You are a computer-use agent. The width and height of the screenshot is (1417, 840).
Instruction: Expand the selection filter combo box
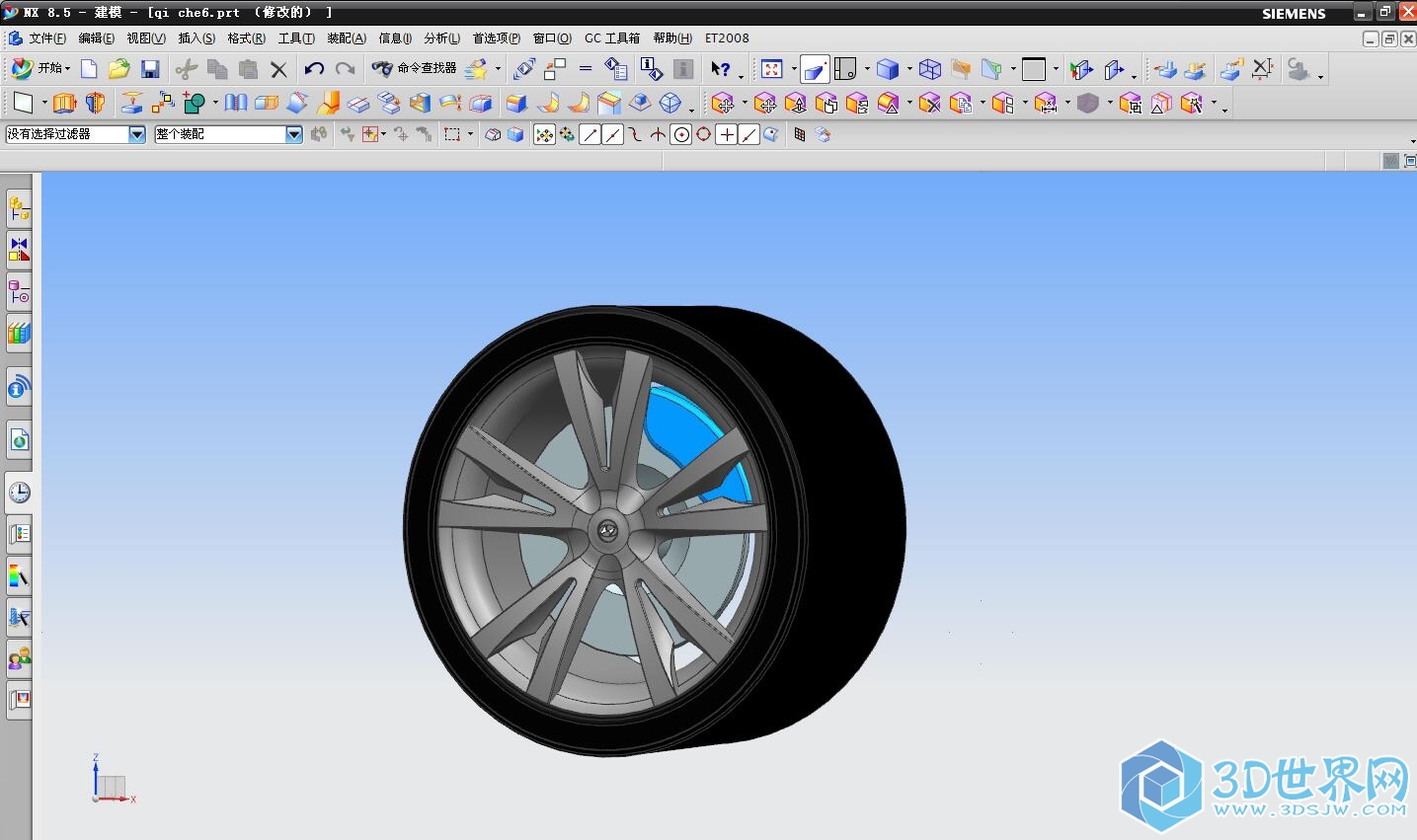tap(137, 134)
